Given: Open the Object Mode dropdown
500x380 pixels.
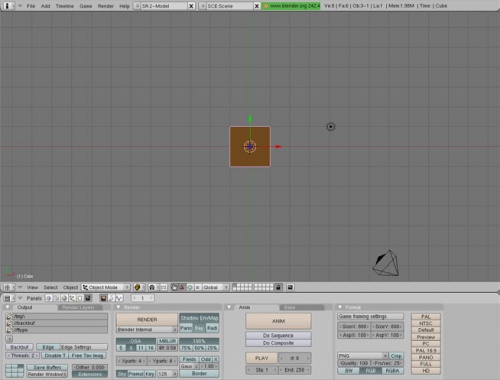Looking at the screenshot, I should click(x=106, y=287).
